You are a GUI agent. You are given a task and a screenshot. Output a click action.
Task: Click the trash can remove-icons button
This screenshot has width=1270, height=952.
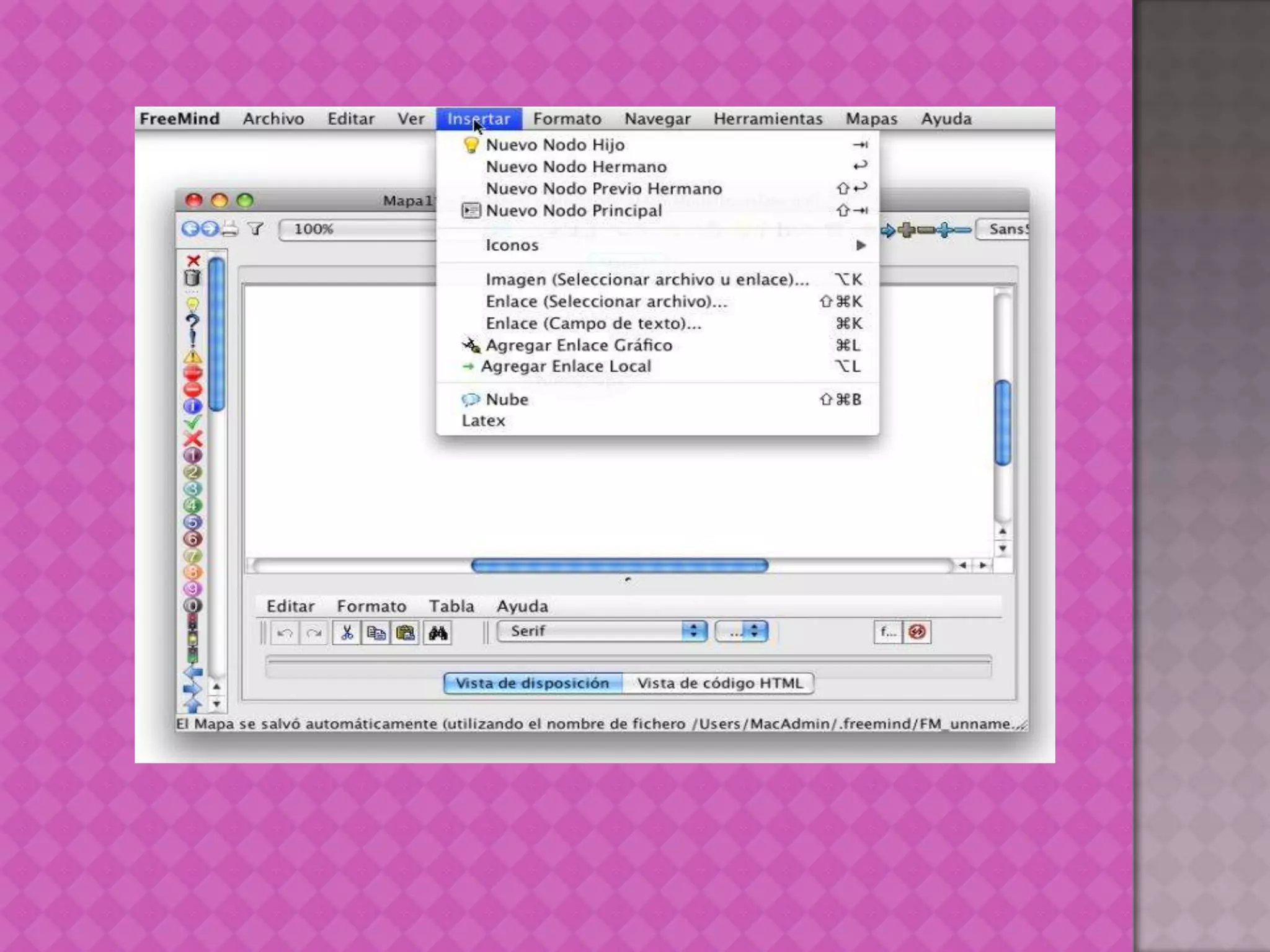[192, 278]
